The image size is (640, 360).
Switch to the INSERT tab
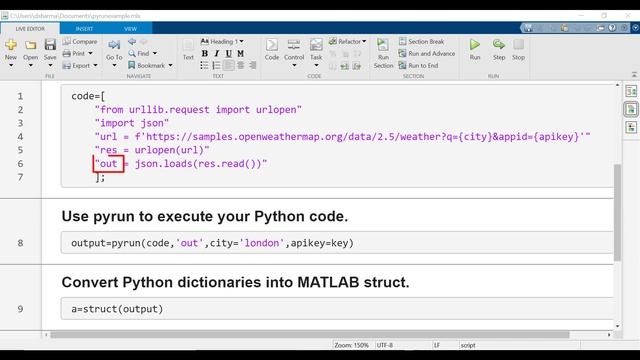pyautogui.click(x=84, y=29)
